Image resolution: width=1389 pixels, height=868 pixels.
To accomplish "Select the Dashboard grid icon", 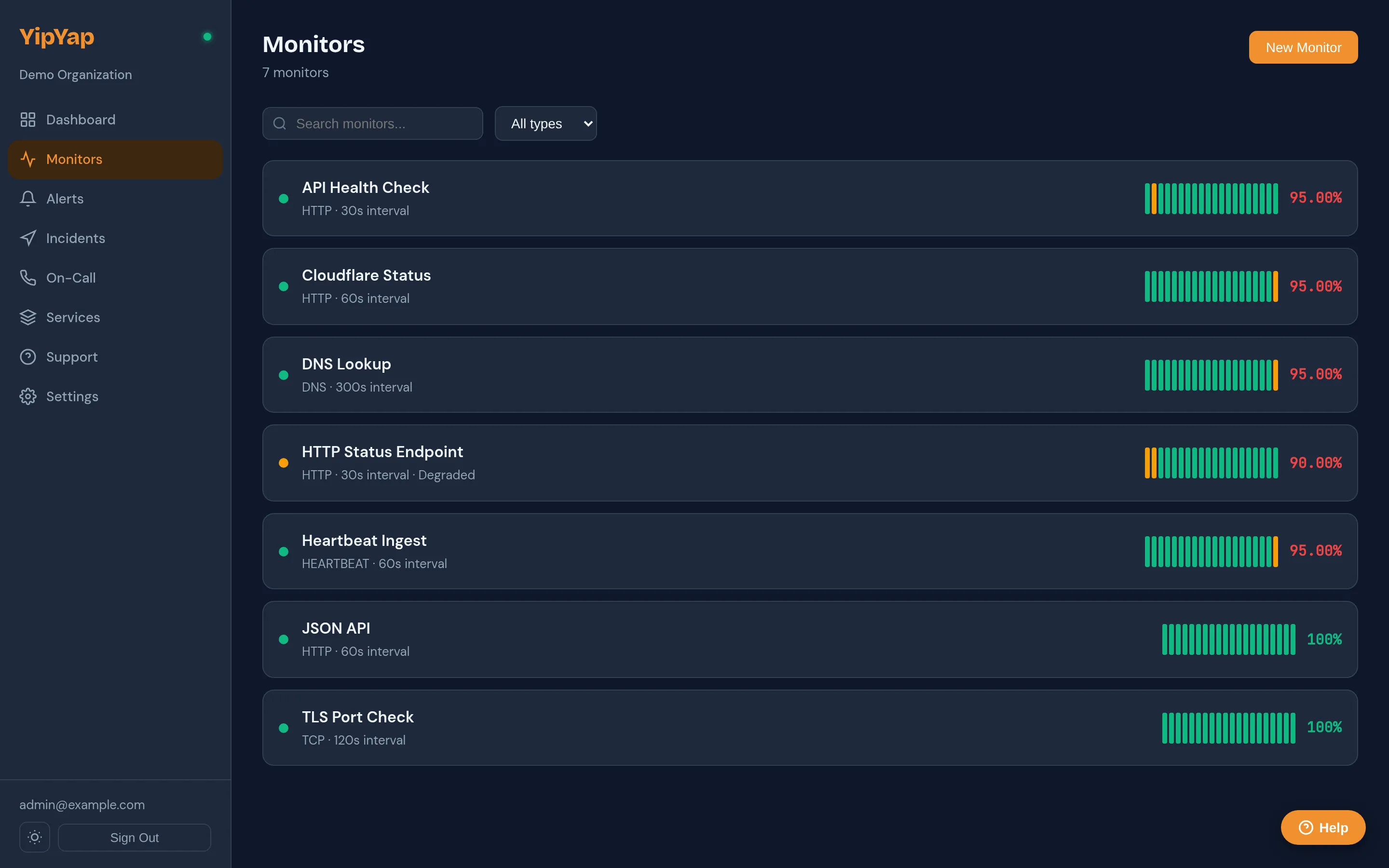I will click(28, 120).
